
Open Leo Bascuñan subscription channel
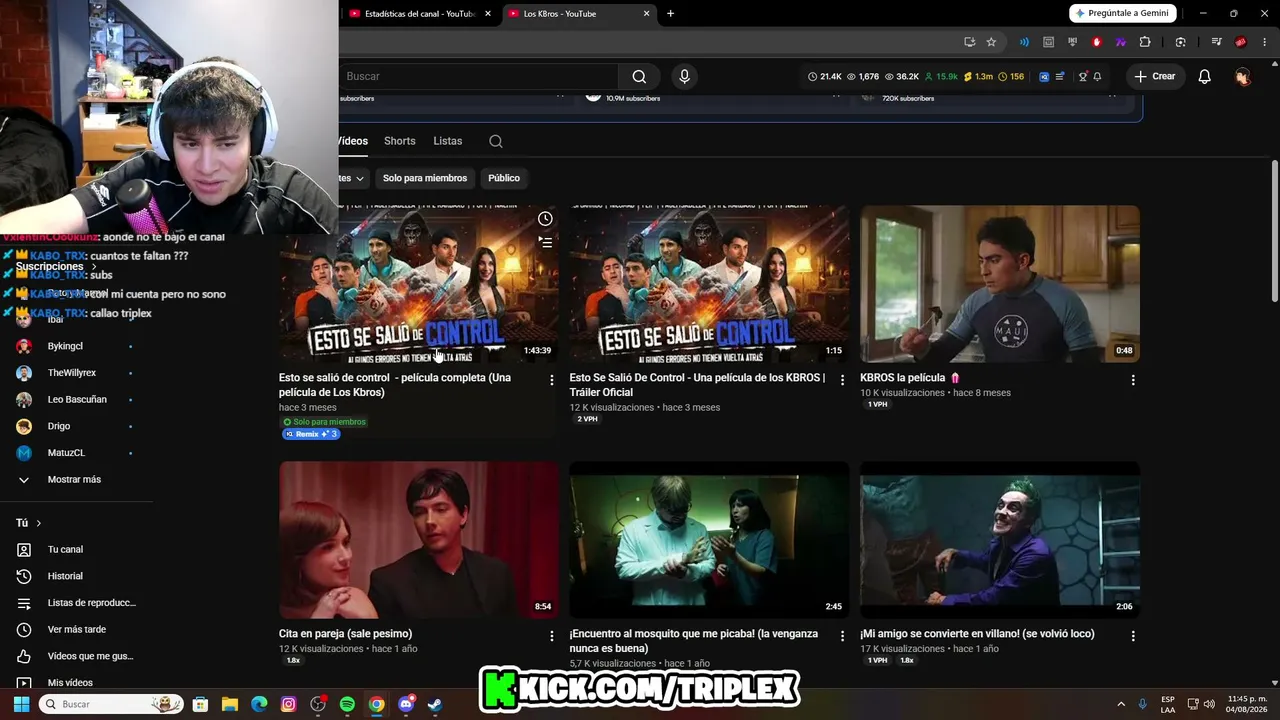point(77,400)
